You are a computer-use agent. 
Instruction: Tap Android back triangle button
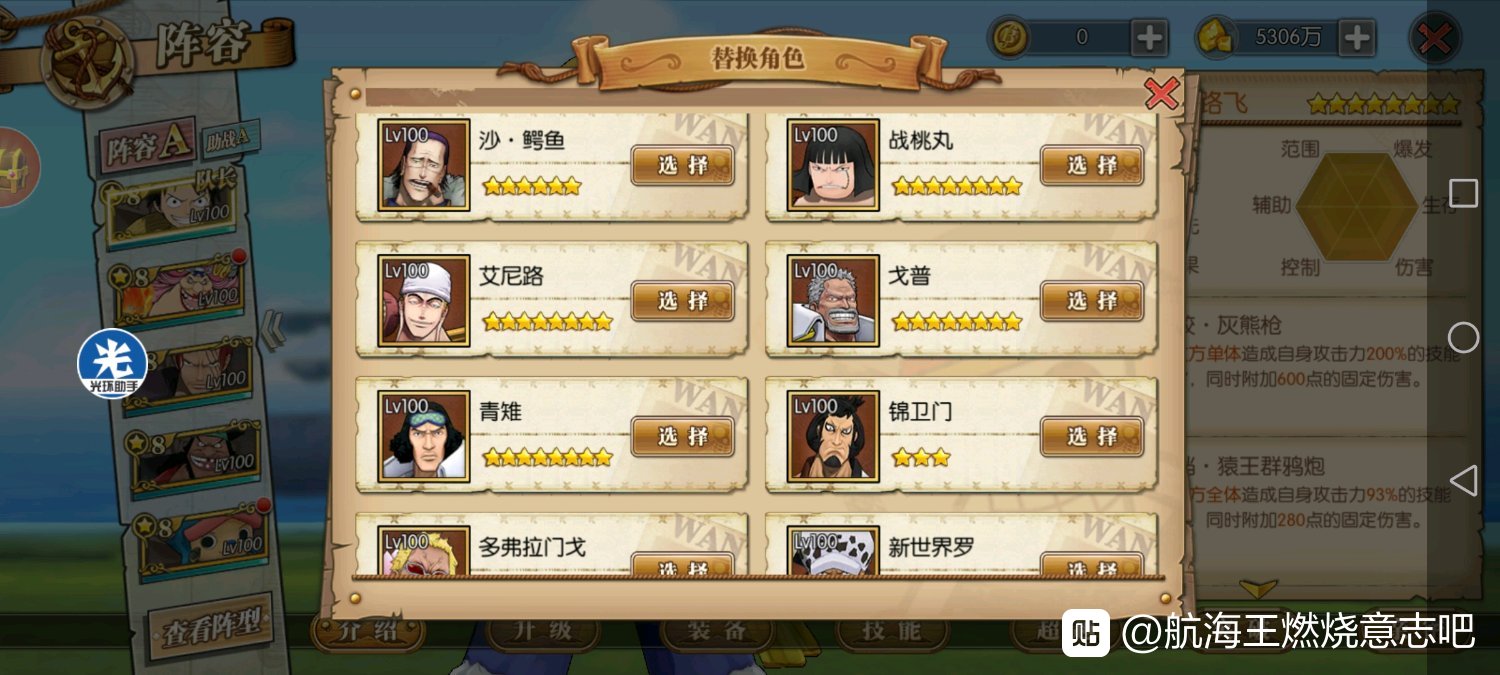(1463, 481)
